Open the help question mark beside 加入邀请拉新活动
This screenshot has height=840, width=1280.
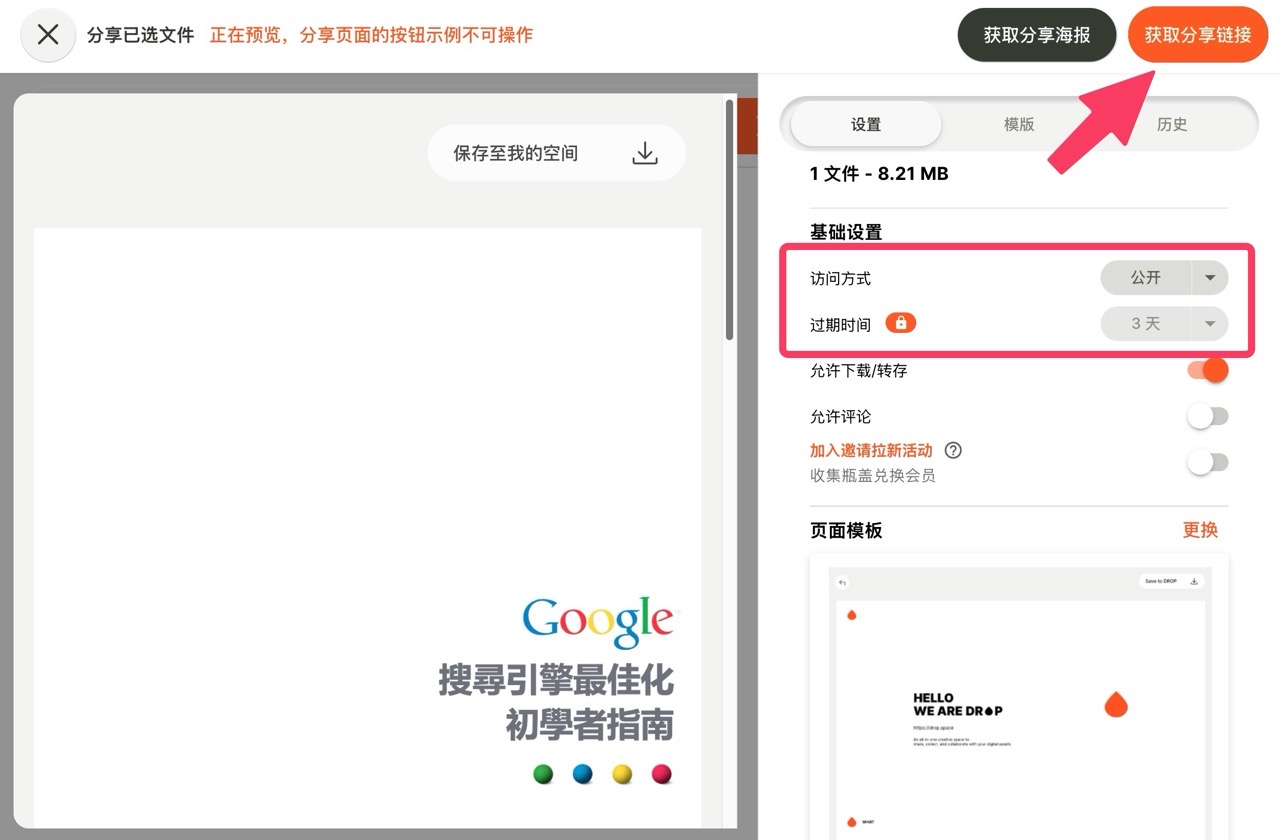tap(953, 450)
